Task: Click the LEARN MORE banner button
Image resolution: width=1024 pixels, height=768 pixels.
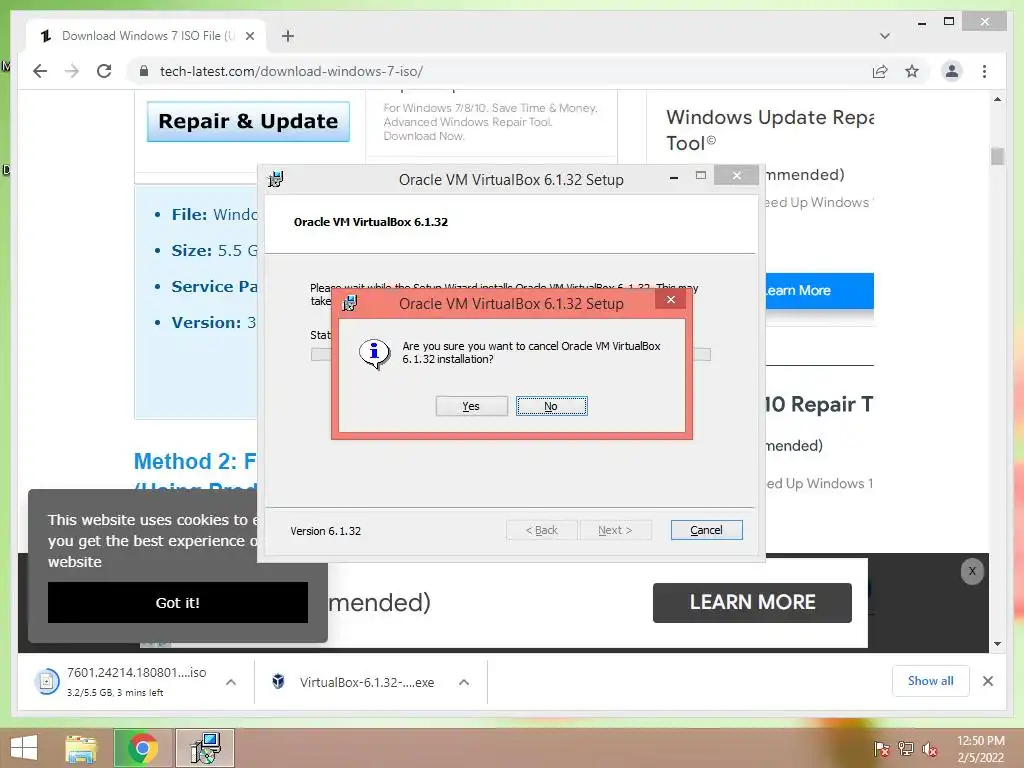Action: 752,602
